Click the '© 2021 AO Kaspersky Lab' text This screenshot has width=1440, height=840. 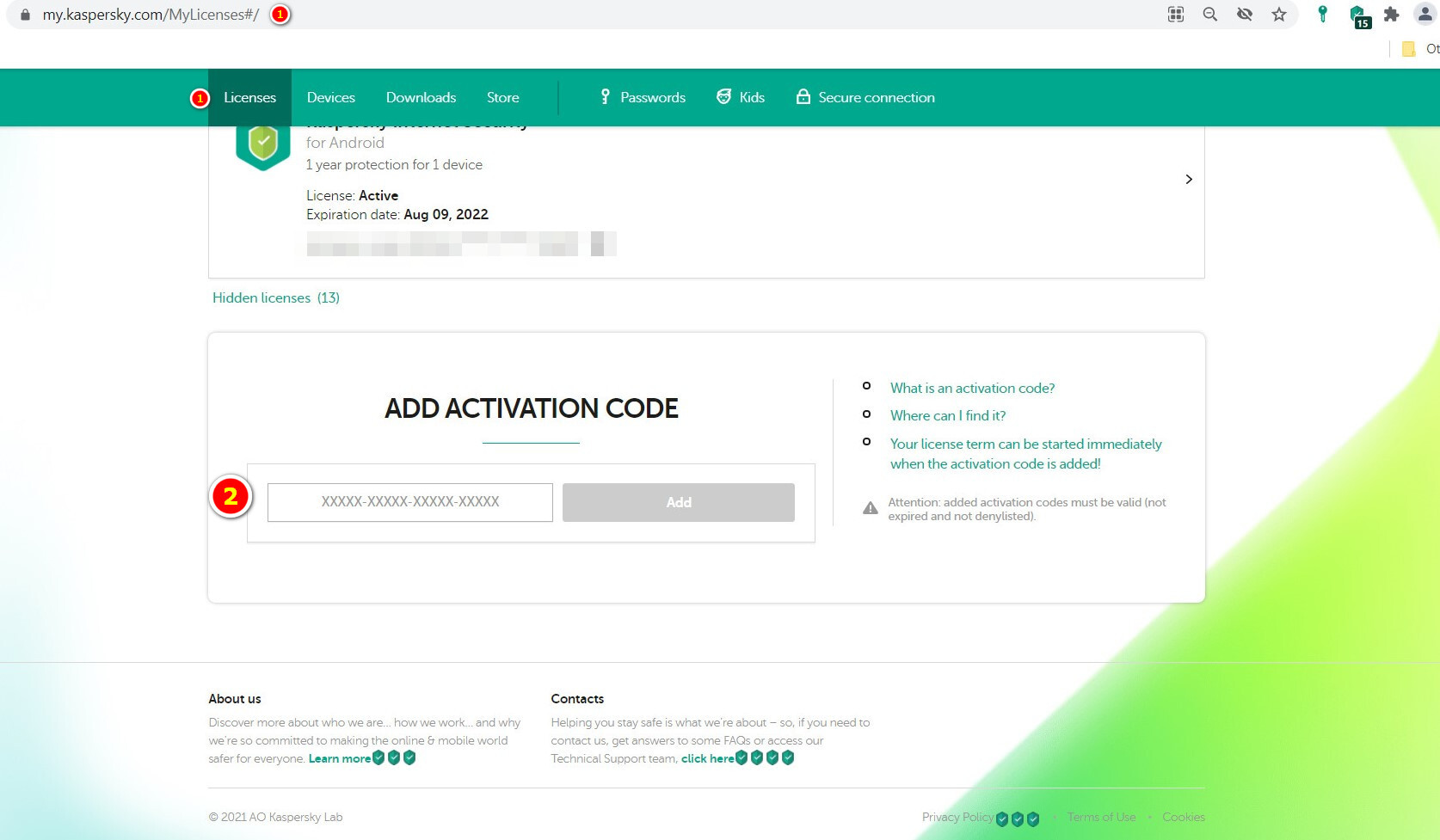point(275,817)
